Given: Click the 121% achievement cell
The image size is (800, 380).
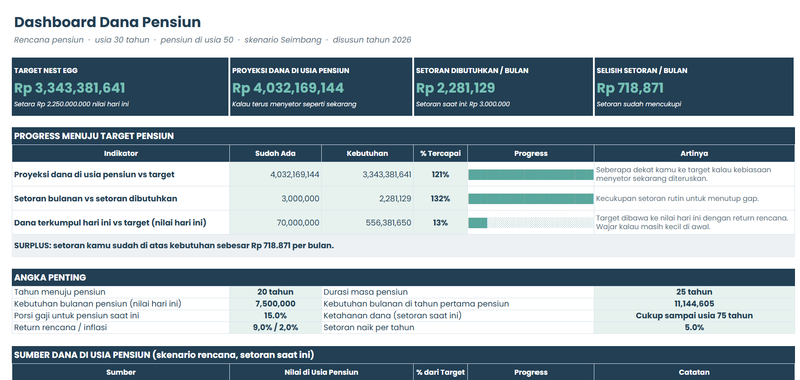Looking at the screenshot, I should coord(440,174).
